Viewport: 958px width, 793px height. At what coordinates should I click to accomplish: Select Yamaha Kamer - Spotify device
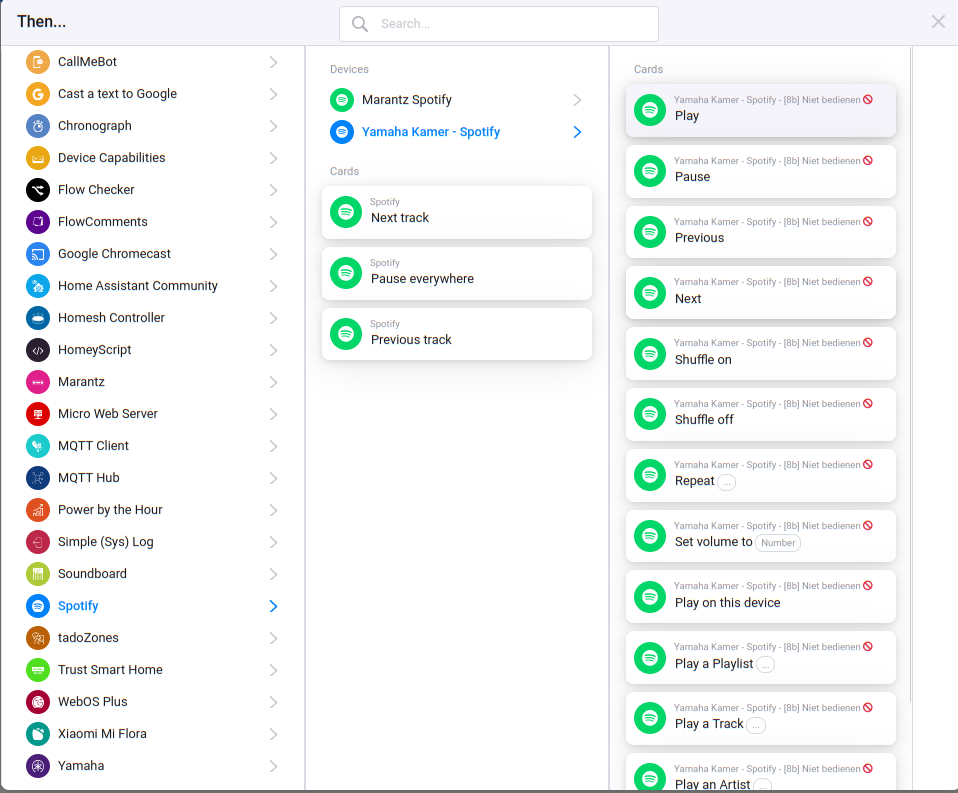click(x=430, y=132)
